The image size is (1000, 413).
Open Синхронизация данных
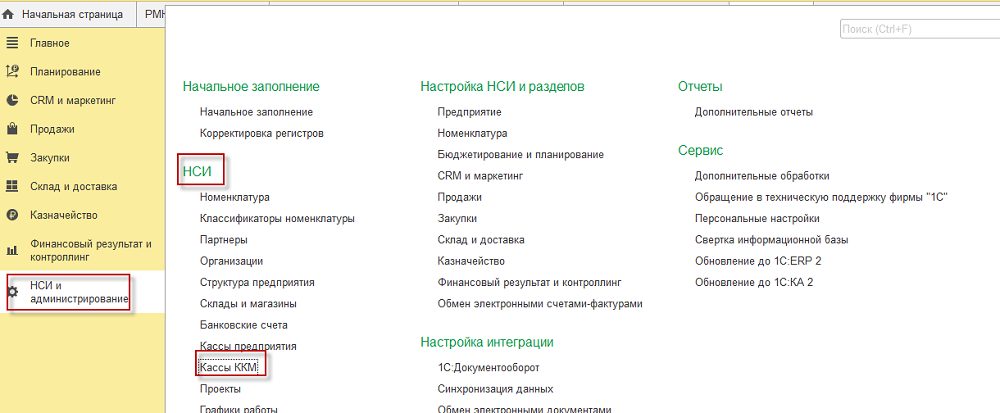[495, 389]
